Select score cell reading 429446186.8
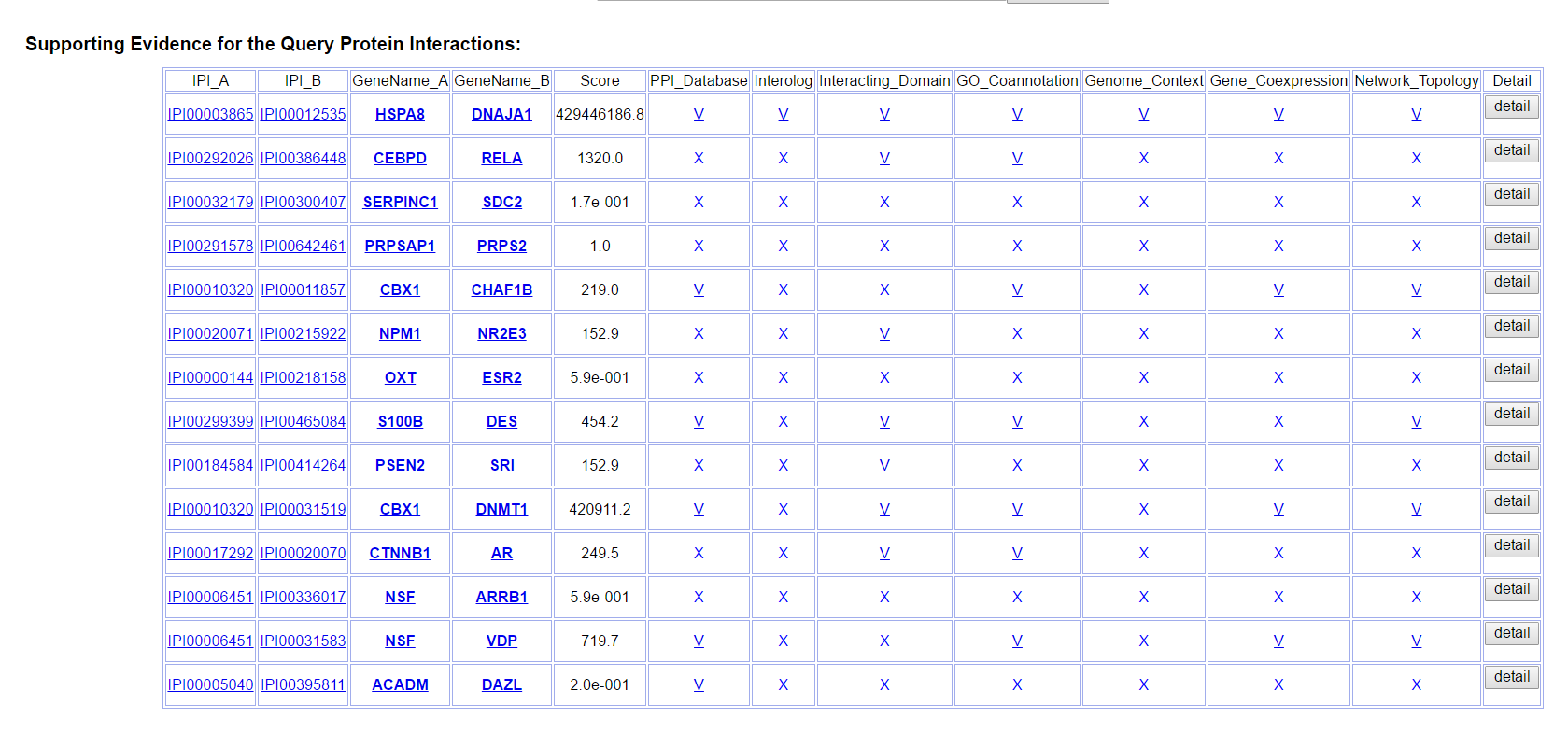This screenshot has width=1568, height=733. coord(600,114)
